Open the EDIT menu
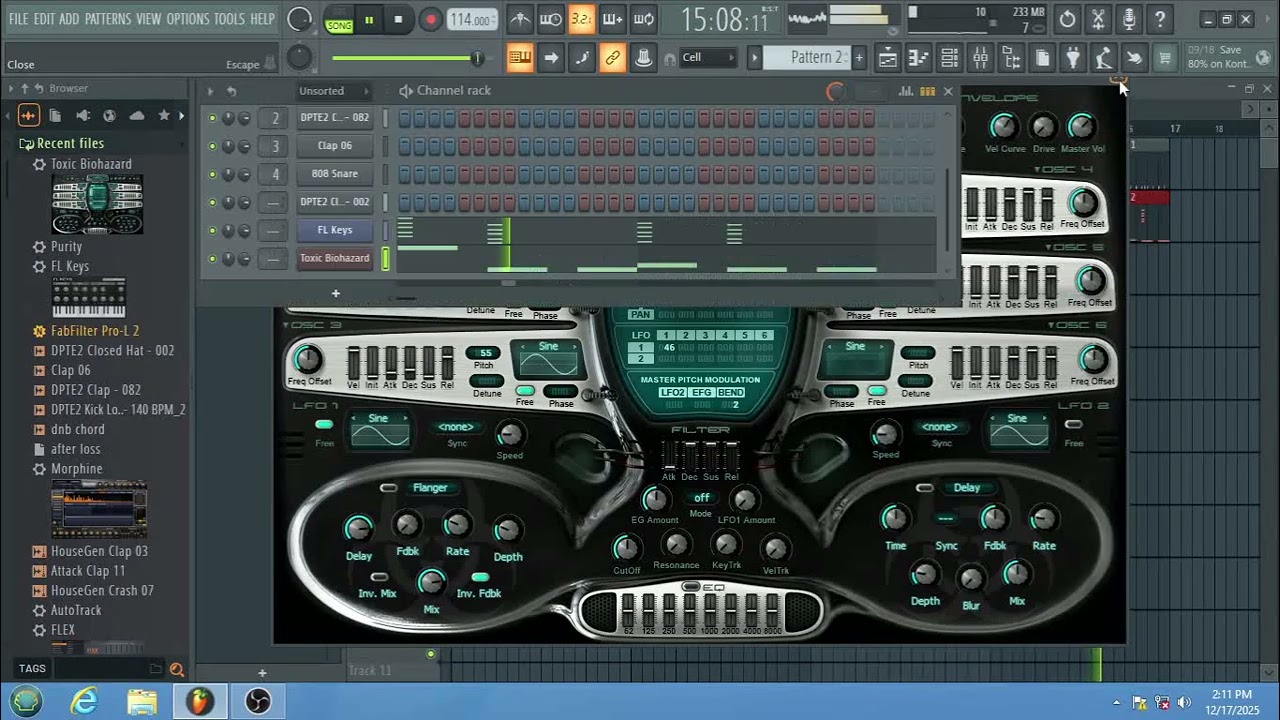This screenshot has height=720, width=1280. pyautogui.click(x=44, y=19)
